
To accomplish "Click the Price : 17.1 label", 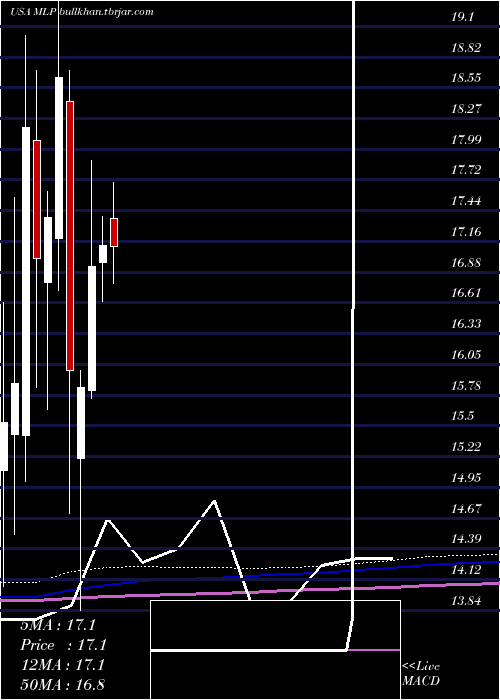I will tap(63, 645).
